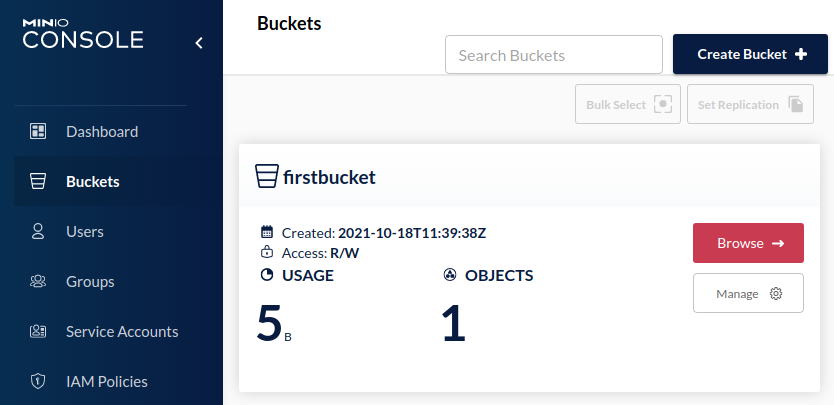Screen dimensions: 834x405
Task: Click the plus icon on Create Bucket
Action: pyautogui.click(x=800, y=54)
